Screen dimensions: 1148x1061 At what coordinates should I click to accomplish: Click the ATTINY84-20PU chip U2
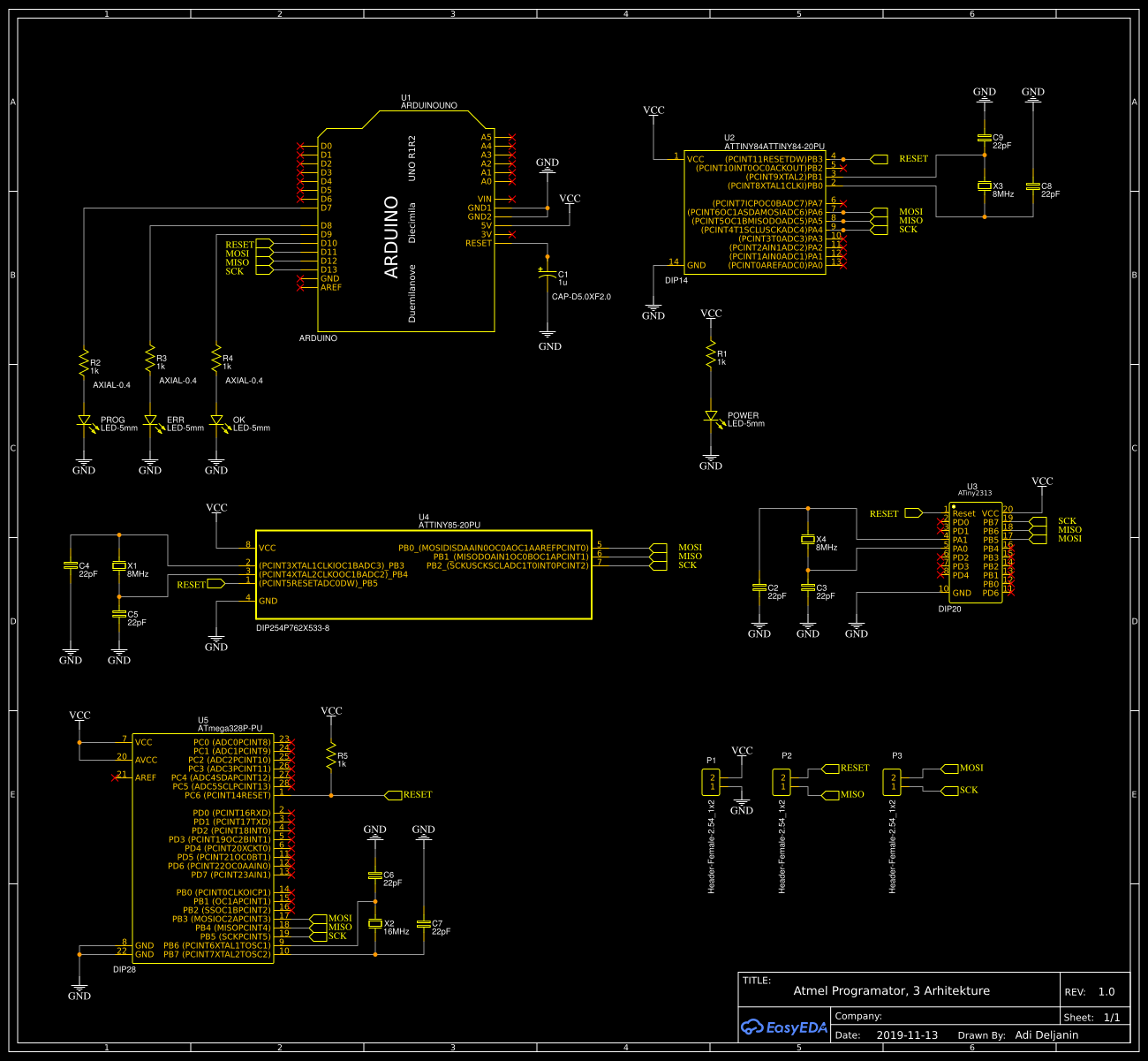(755, 212)
